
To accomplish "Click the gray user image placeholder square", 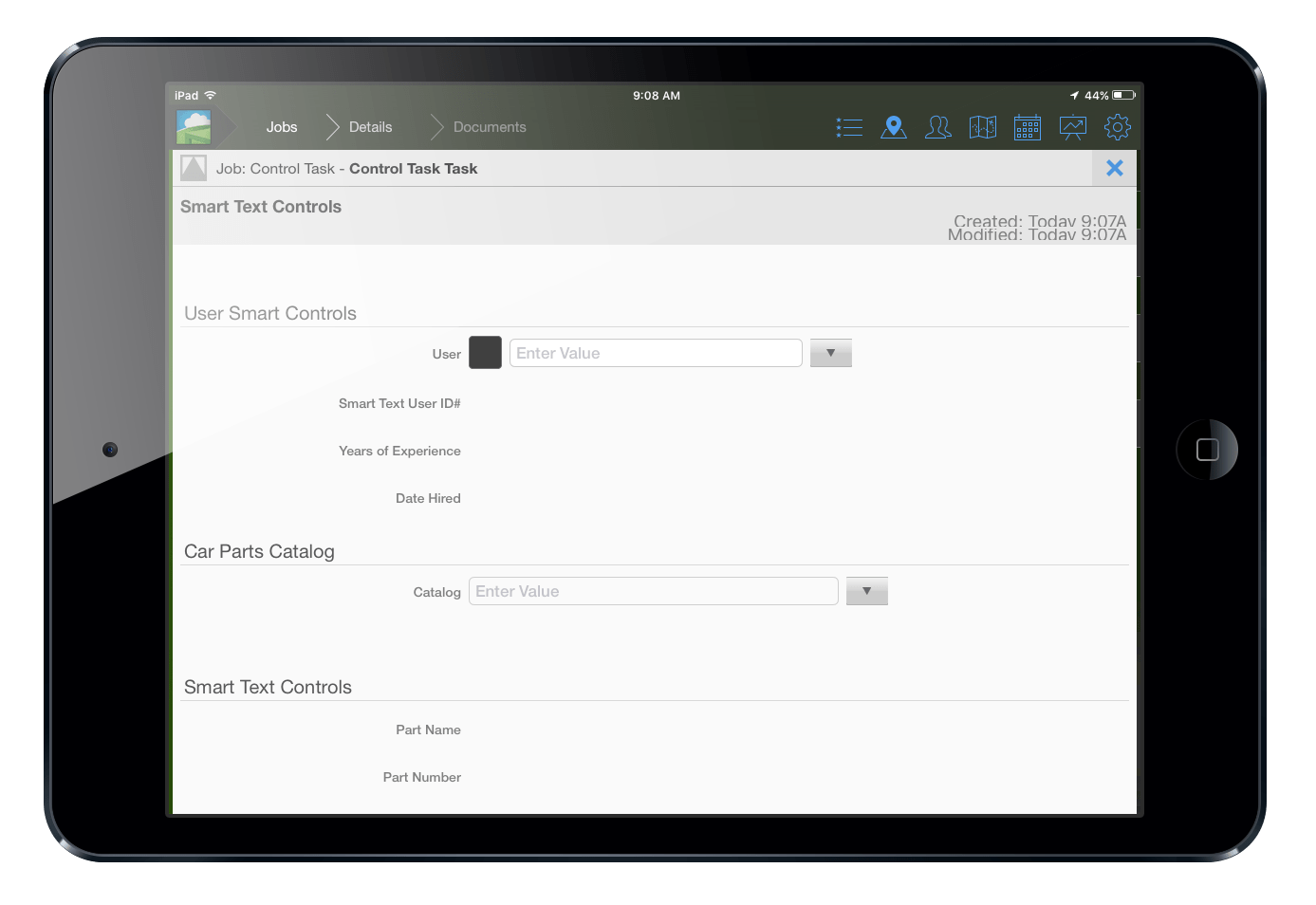I will (x=485, y=352).
